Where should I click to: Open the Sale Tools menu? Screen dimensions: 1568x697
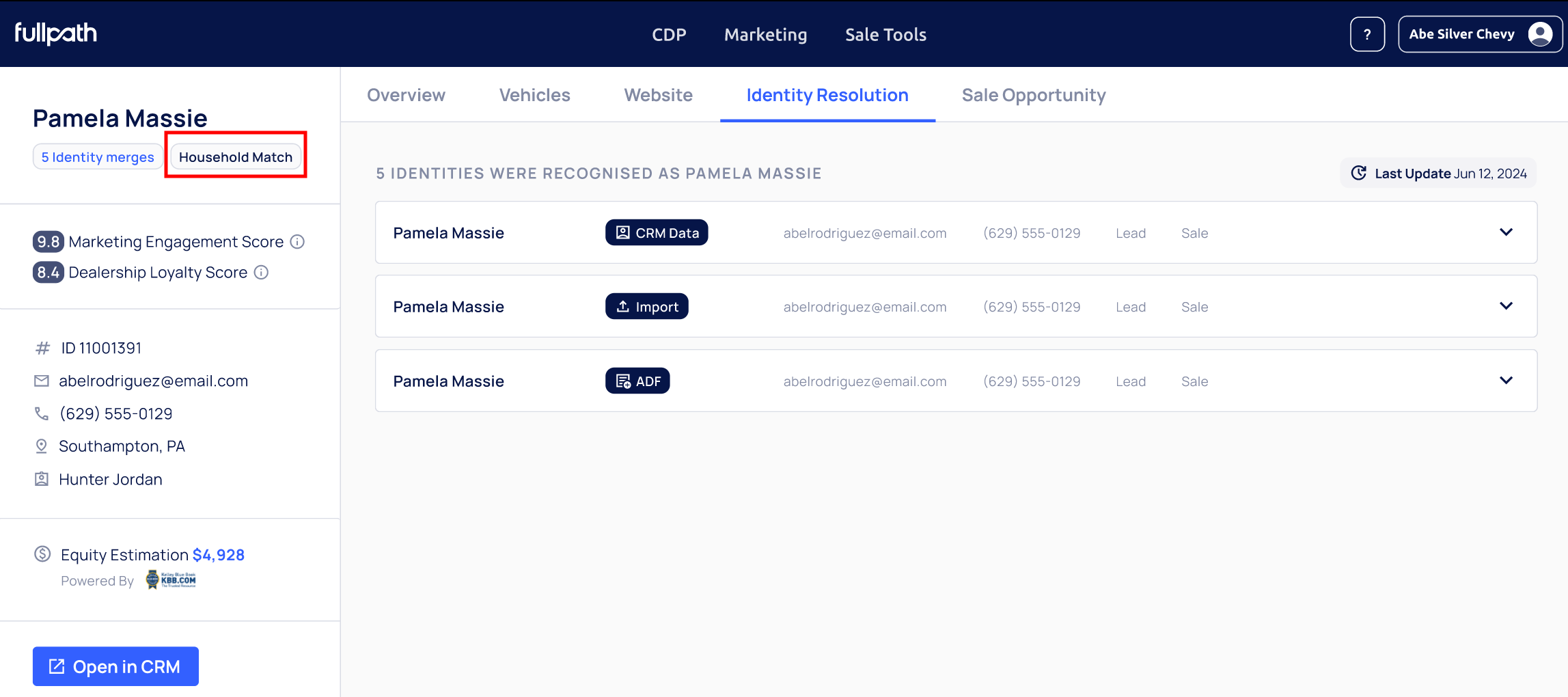click(x=885, y=34)
